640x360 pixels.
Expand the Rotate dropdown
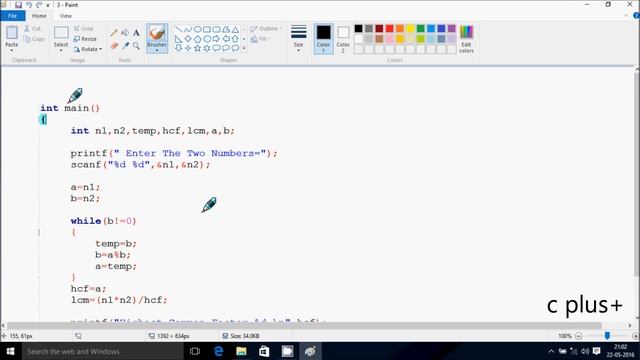tap(100, 49)
